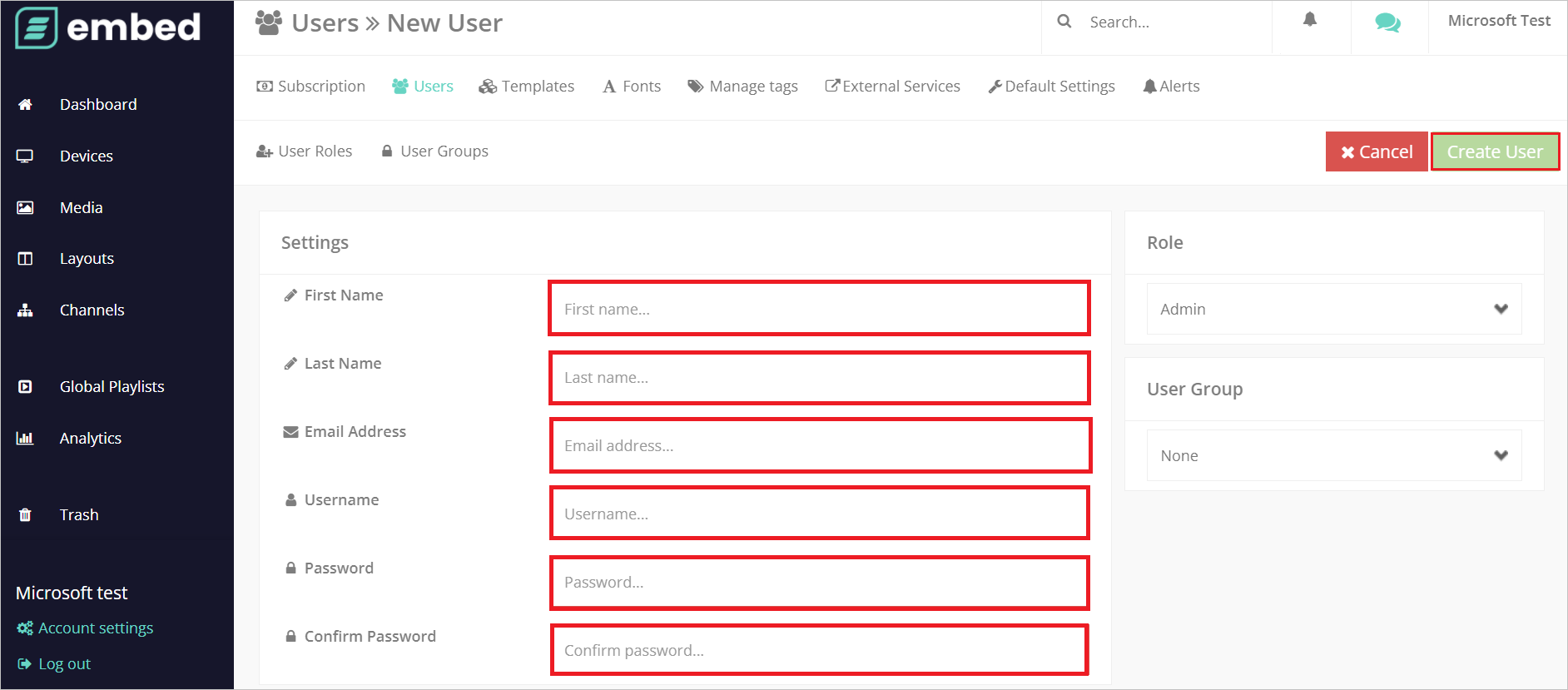Open the Subscription tab
This screenshot has height=690, width=1568.
point(310,87)
